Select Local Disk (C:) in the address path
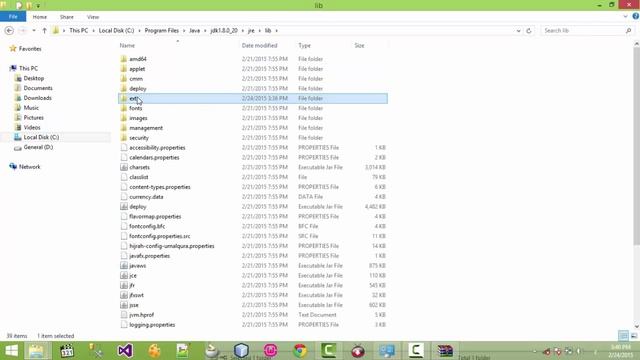Viewport: 640px width, 360px height. tap(116, 31)
